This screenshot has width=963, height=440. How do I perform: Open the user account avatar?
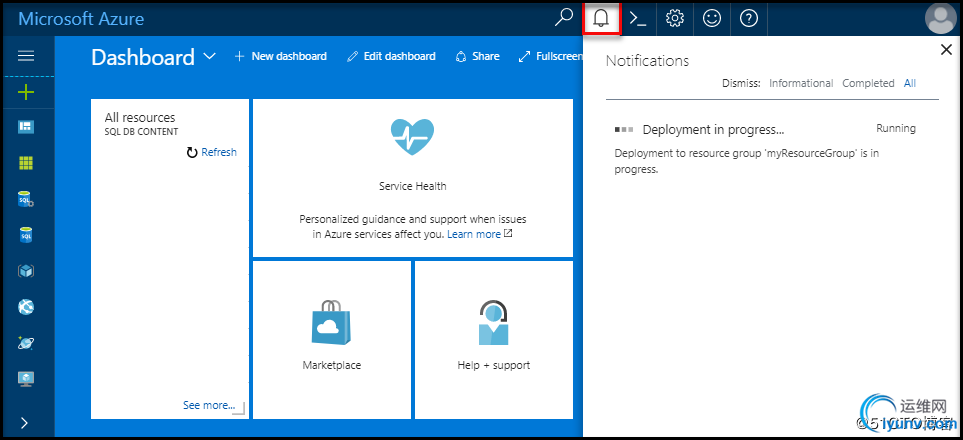coord(940,19)
